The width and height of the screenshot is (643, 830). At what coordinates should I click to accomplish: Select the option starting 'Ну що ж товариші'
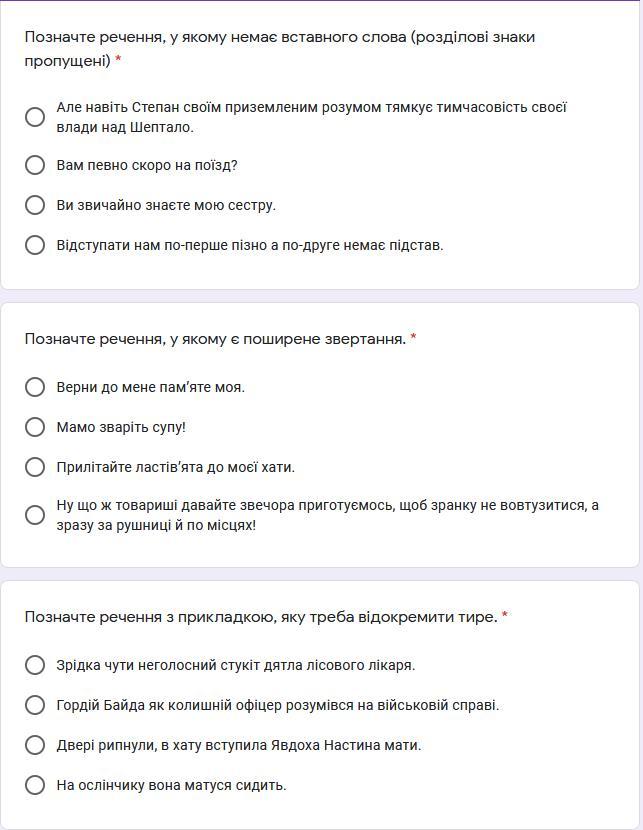pos(35,515)
